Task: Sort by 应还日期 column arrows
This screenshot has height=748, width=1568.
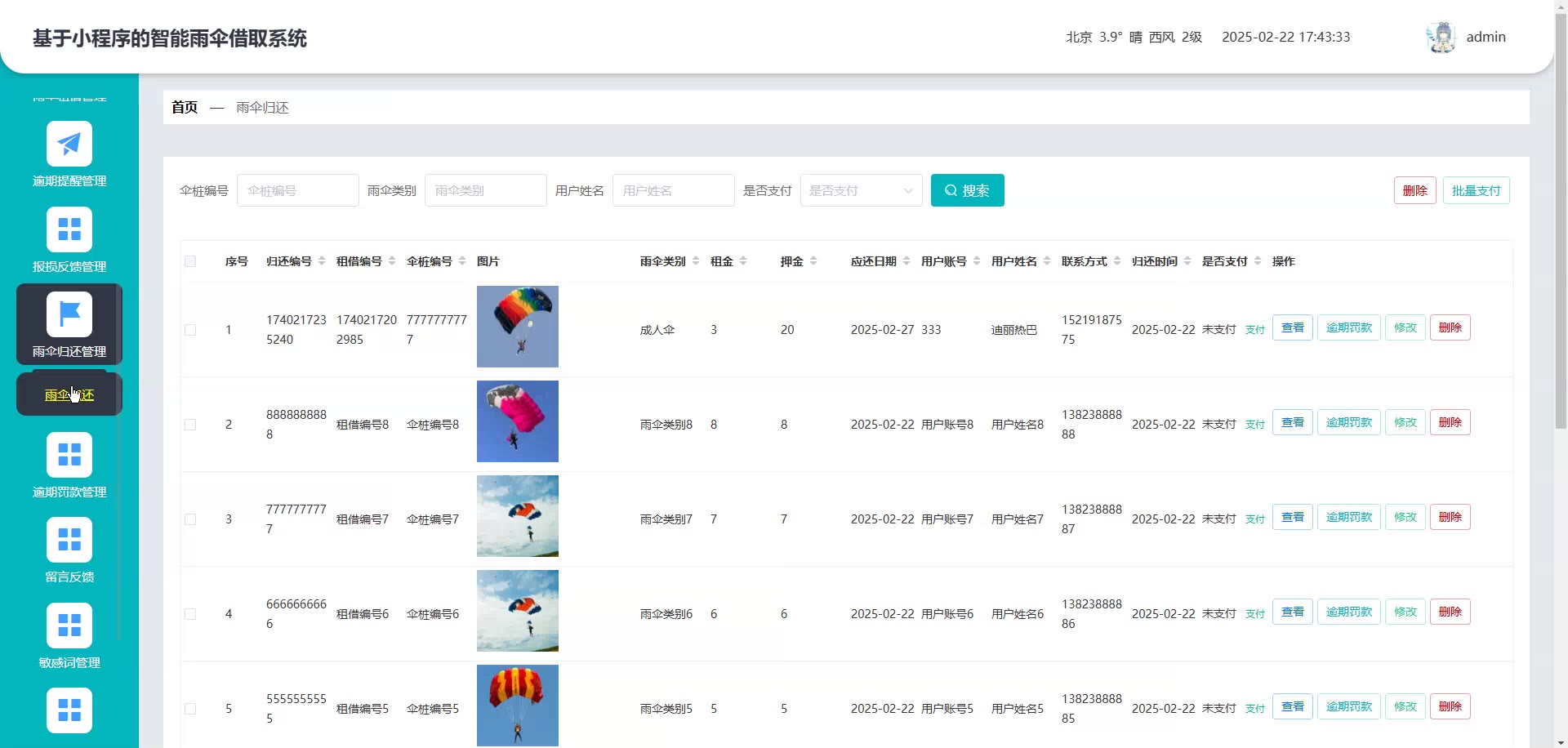Action: coord(906,261)
